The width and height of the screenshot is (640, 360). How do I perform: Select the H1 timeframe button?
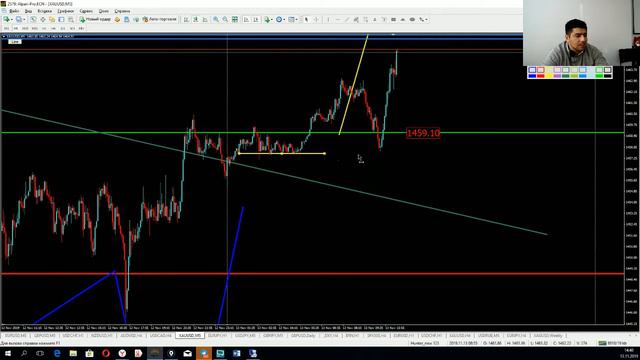click(x=44, y=28)
